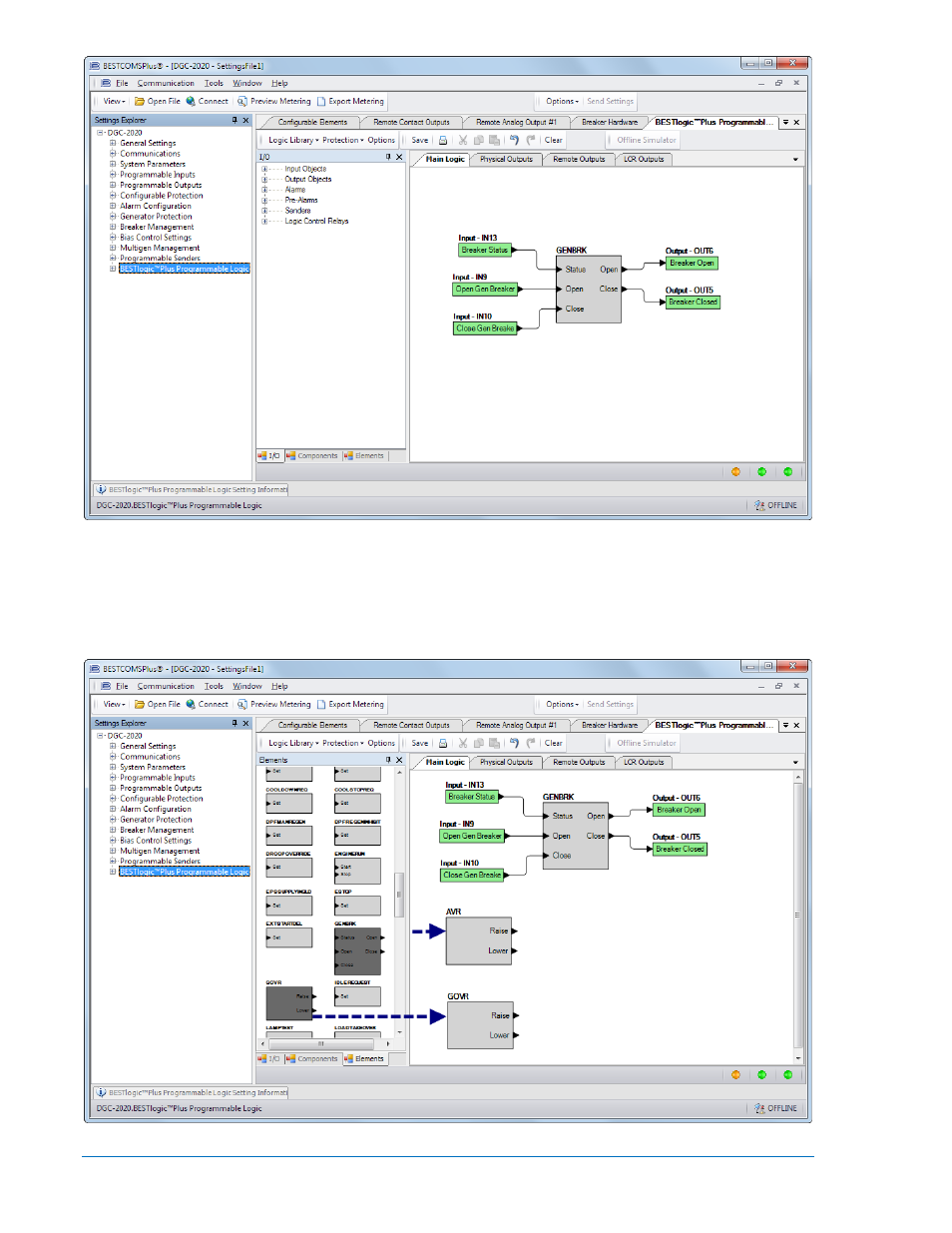Click the Clear button in the upper screenshot
This screenshot has height=1233, width=952.
554,141
